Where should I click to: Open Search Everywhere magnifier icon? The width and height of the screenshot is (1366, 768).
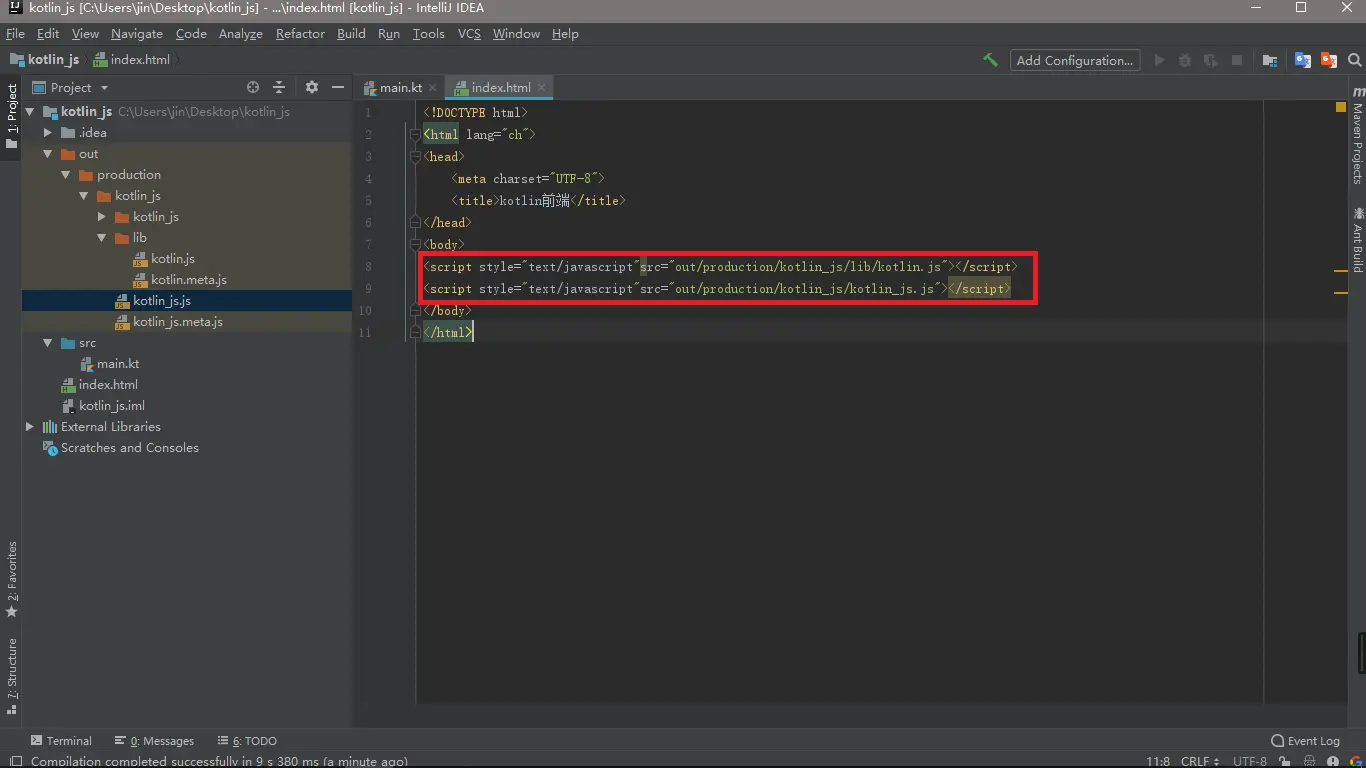tap(1354, 60)
